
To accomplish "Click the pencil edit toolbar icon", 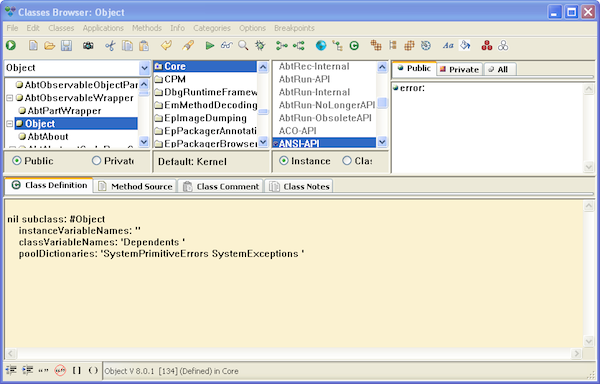I will coord(188,46).
